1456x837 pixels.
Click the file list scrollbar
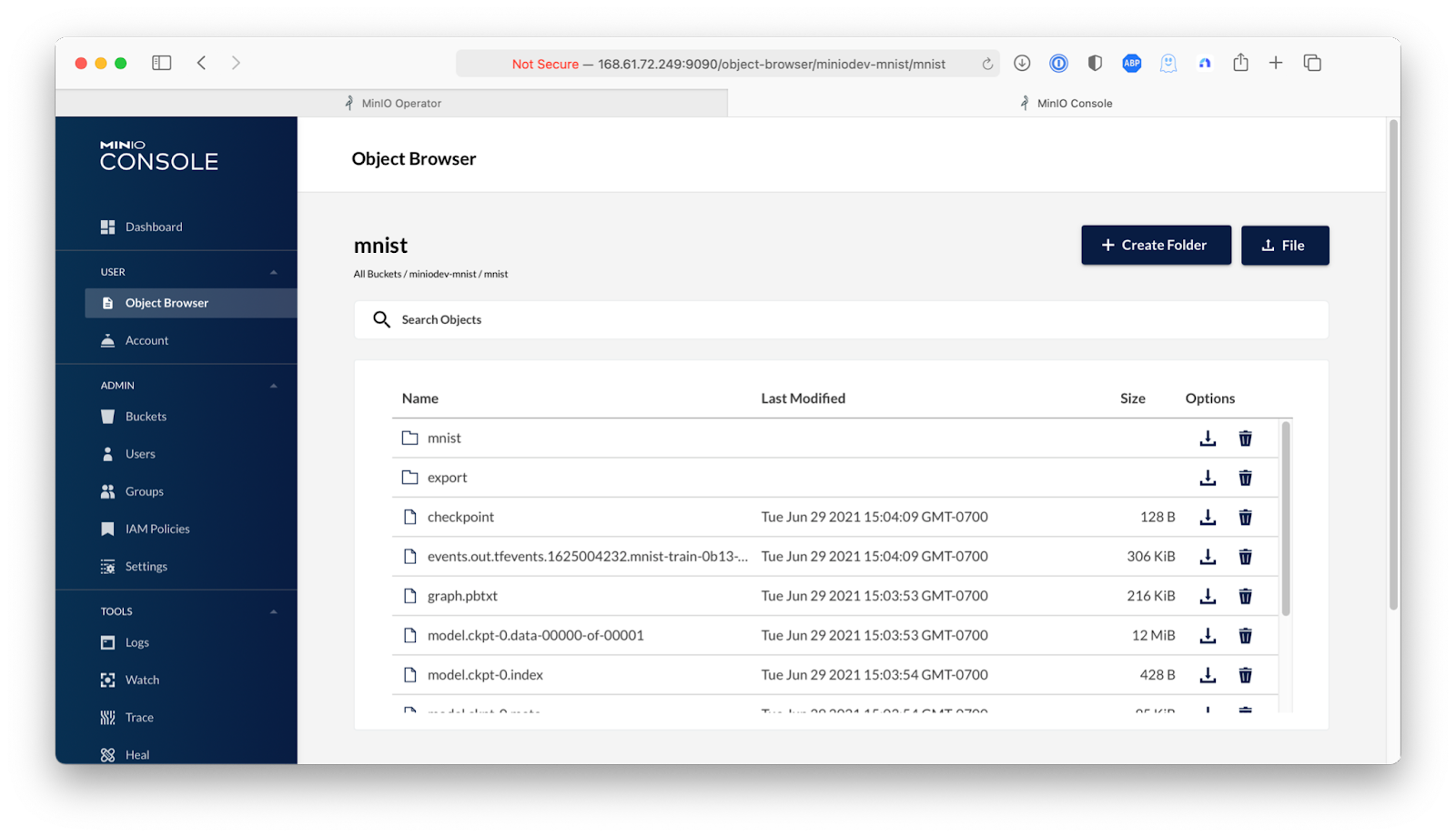tap(1285, 519)
